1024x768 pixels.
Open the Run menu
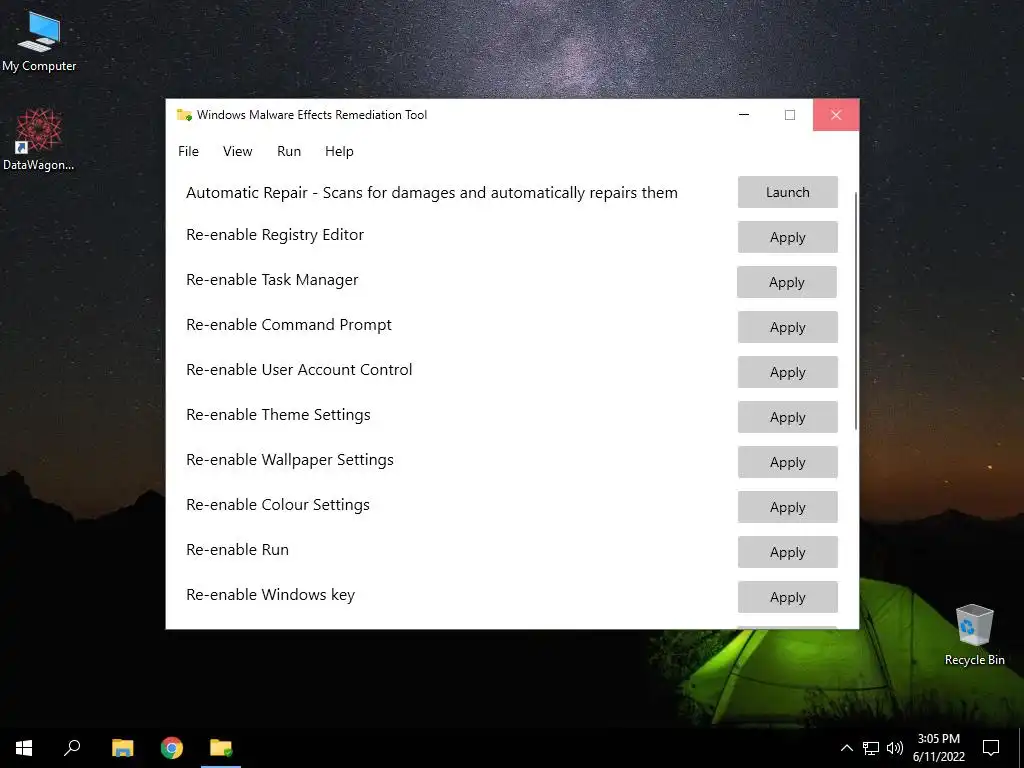coord(289,152)
